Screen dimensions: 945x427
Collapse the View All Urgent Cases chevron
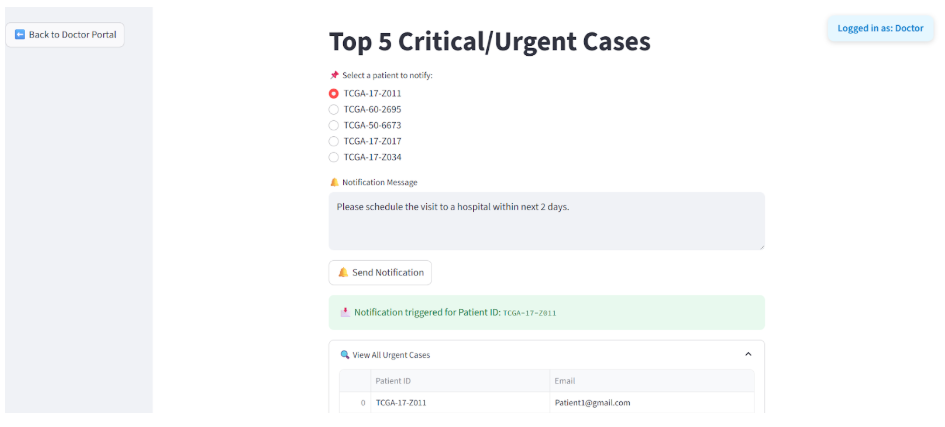(x=748, y=354)
